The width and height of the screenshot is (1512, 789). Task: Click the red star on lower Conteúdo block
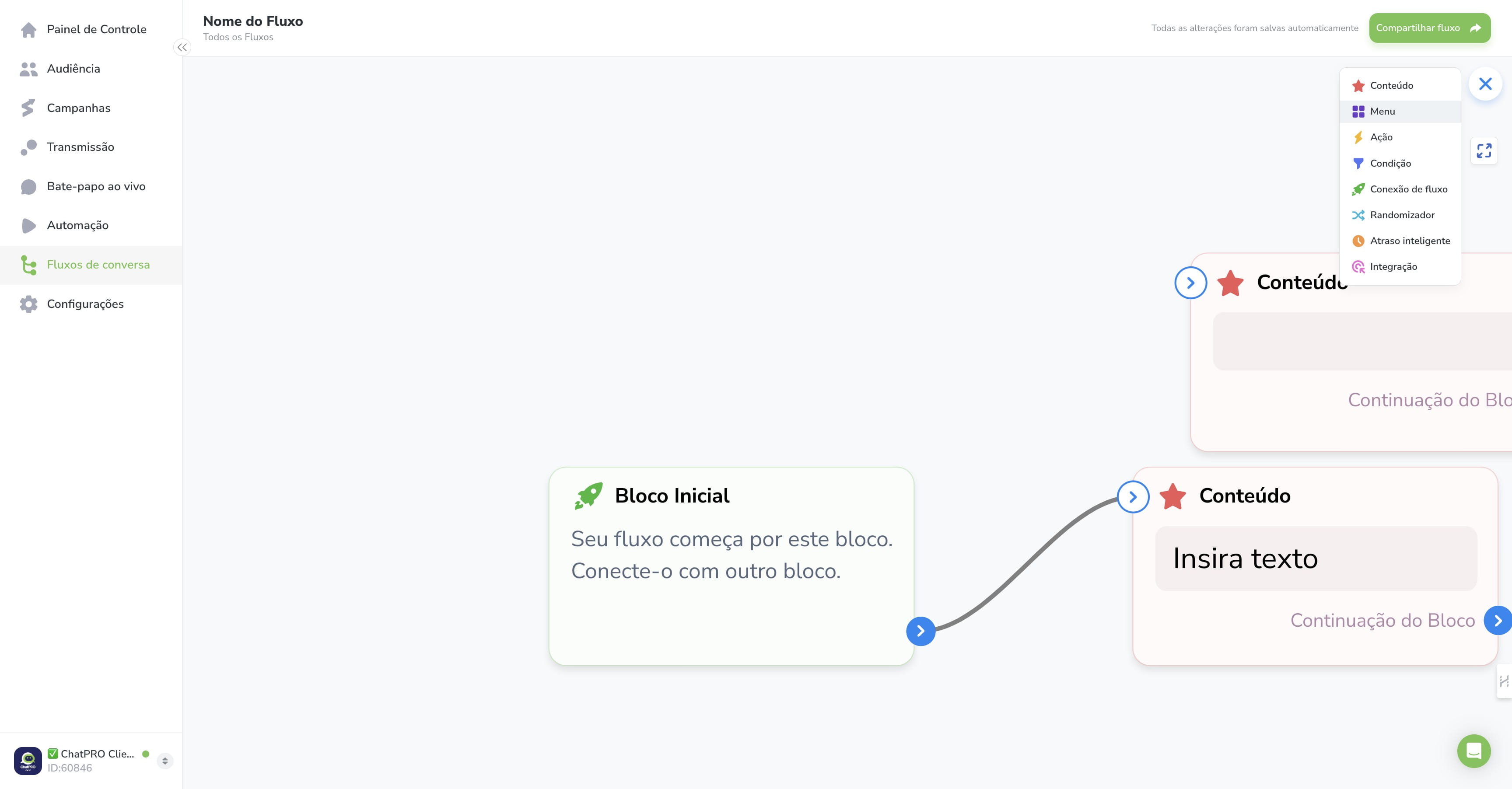(1173, 496)
